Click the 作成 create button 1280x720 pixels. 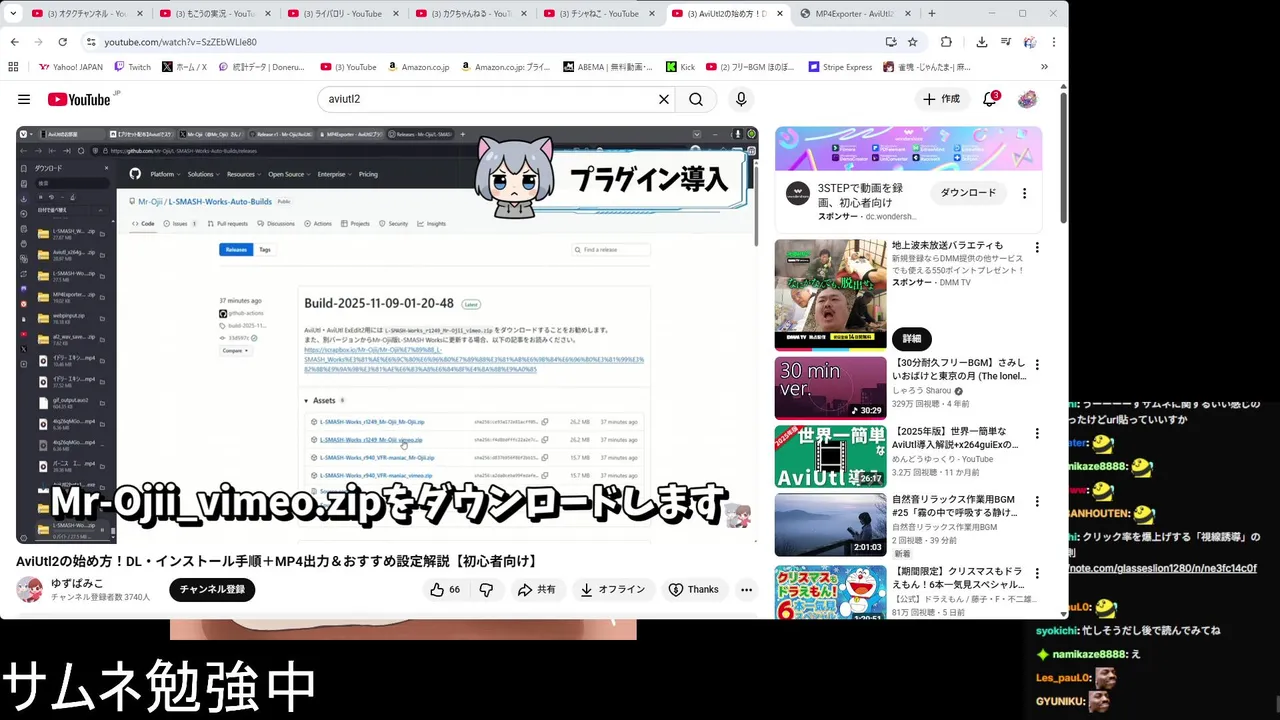(942, 99)
